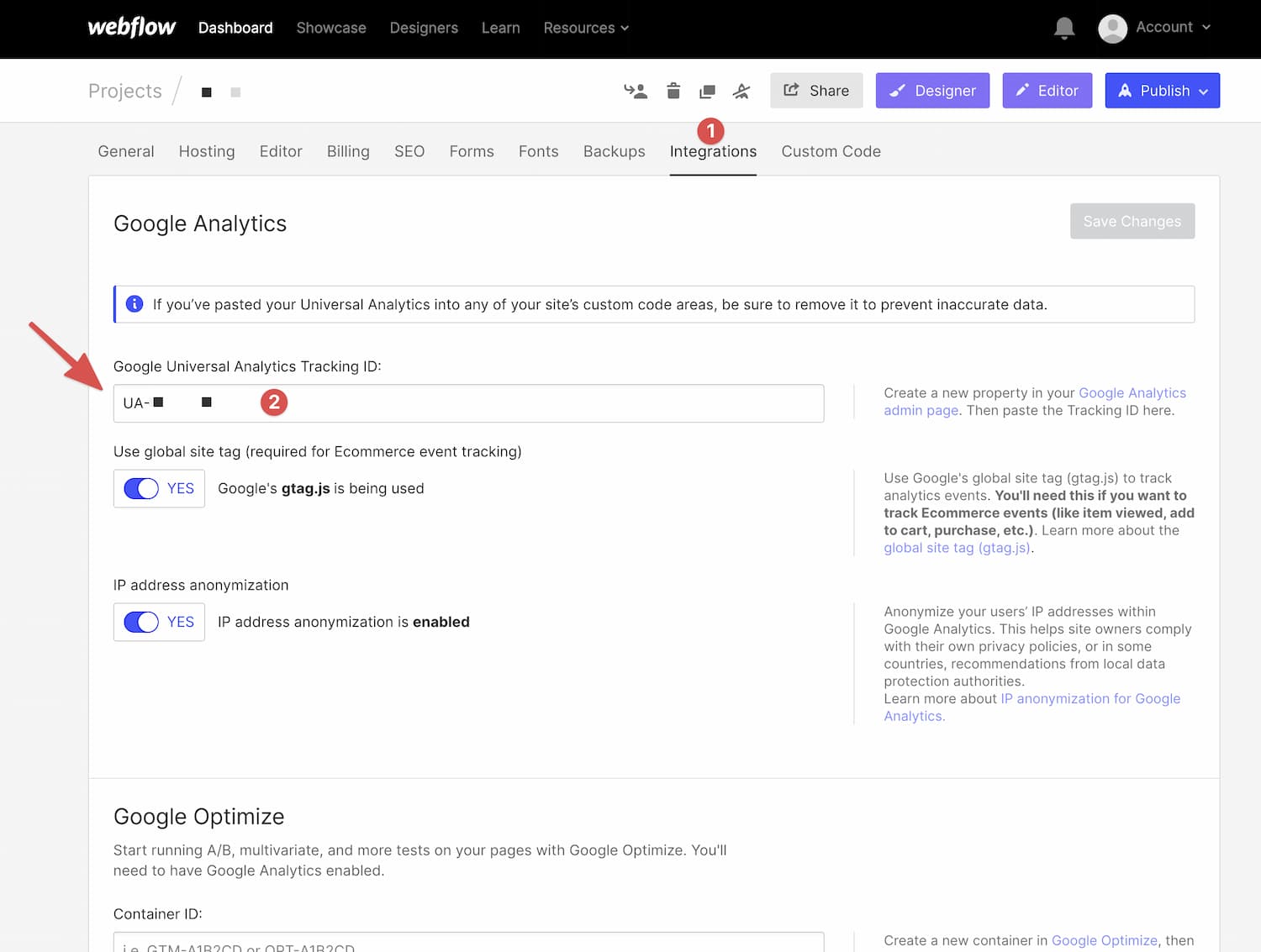The image size is (1261, 952).
Task: Click the Projects breadcrumb link
Action: click(x=125, y=91)
